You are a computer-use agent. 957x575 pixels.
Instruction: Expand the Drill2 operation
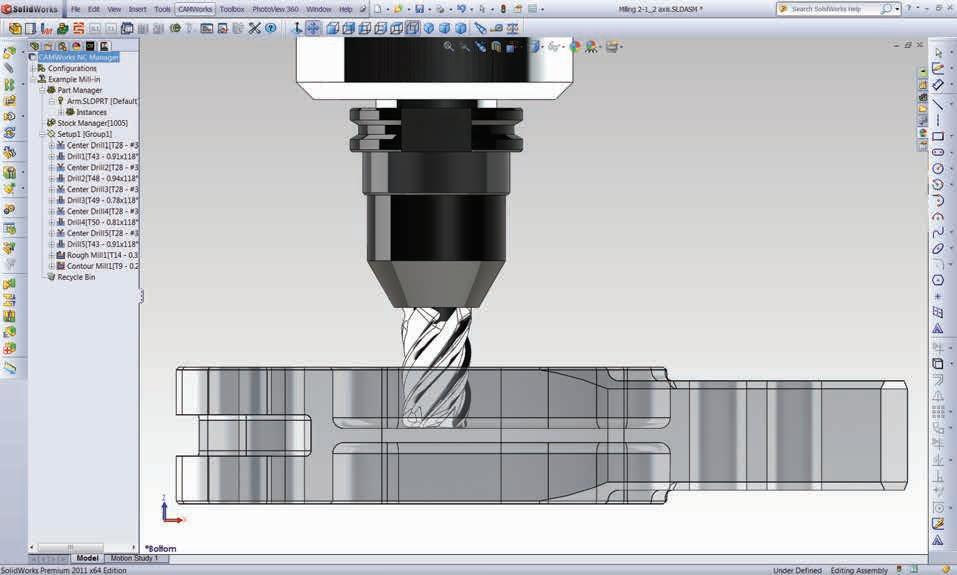click(x=51, y=178)
